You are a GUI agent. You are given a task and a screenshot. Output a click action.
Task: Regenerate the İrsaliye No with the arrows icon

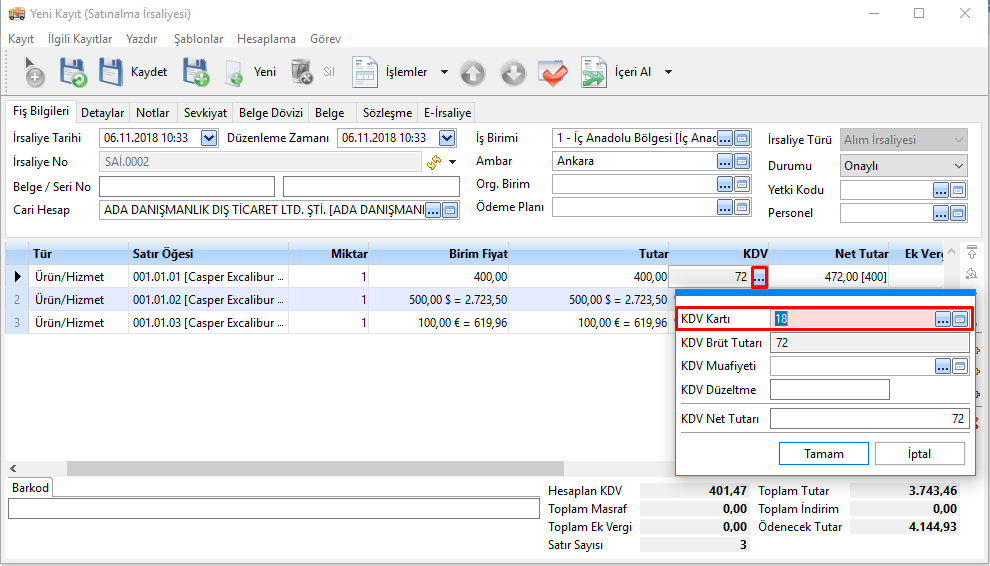[x=434, y=162]
